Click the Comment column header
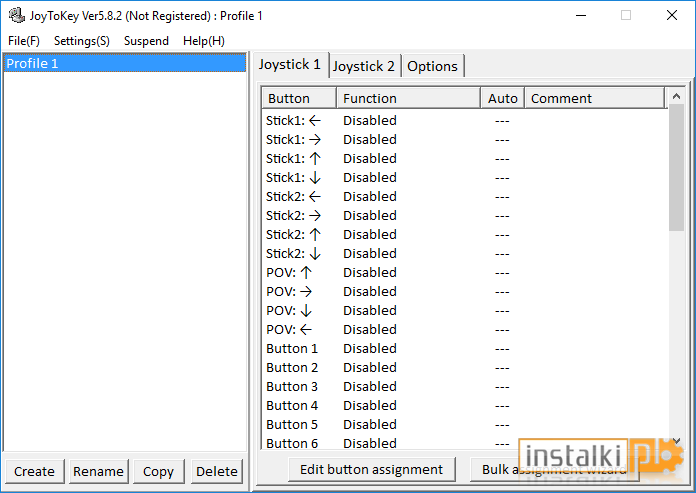696x493 pixels. [595, 98]
